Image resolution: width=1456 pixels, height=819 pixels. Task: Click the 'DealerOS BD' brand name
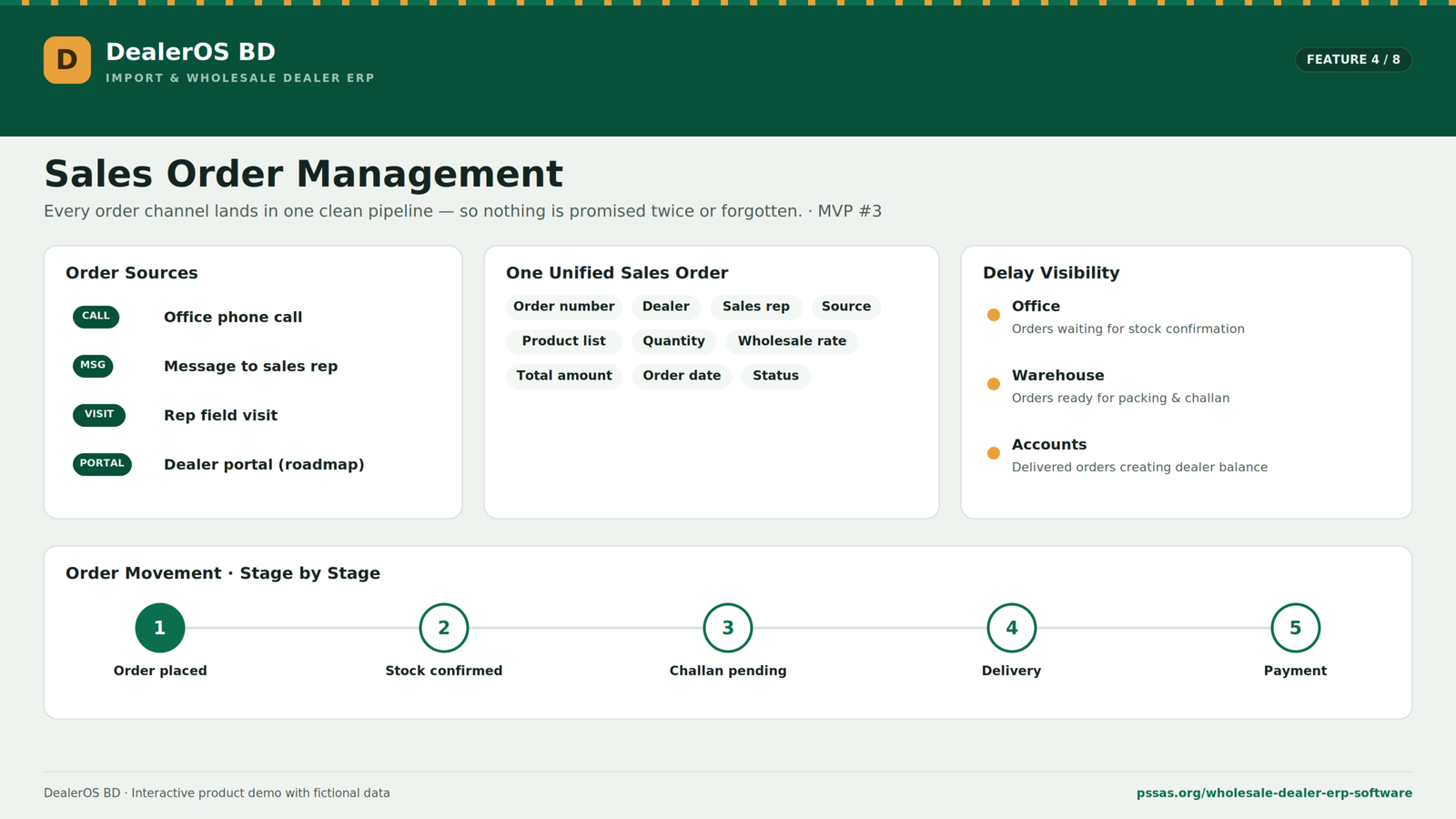tap(190, 52)
